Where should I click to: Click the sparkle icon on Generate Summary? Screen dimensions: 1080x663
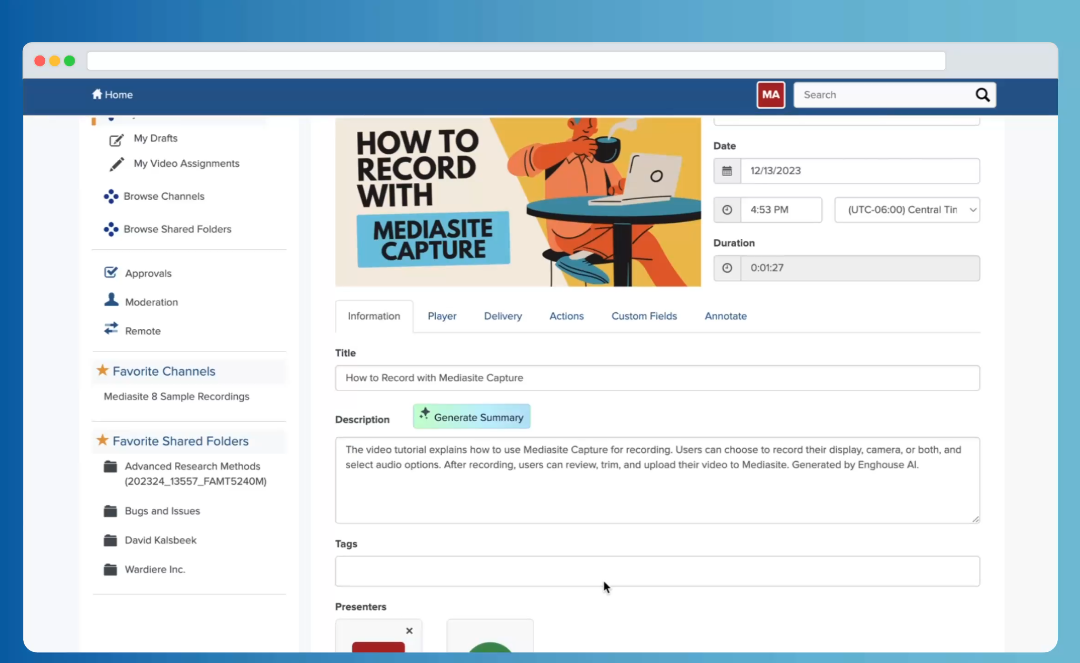tap(424, 414)
